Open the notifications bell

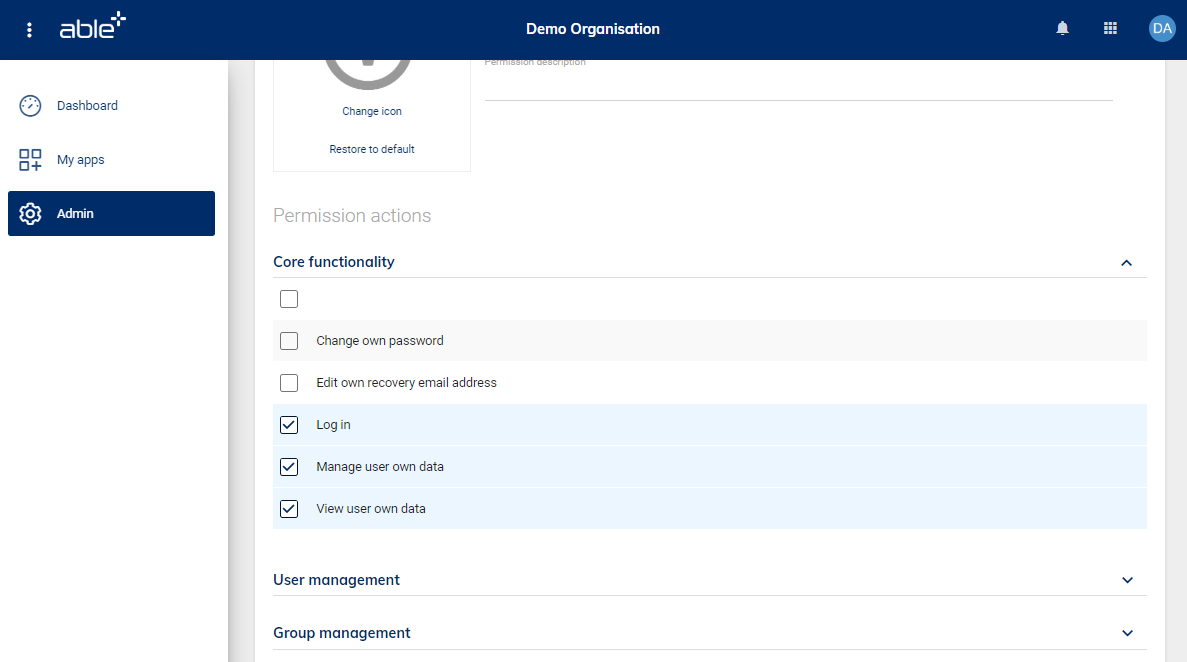click(x=1062, y=29)
